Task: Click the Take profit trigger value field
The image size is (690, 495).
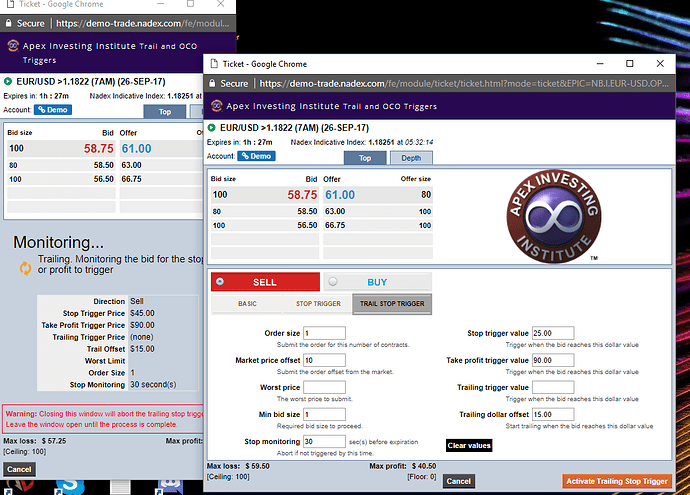Action: tap(553, 360)
